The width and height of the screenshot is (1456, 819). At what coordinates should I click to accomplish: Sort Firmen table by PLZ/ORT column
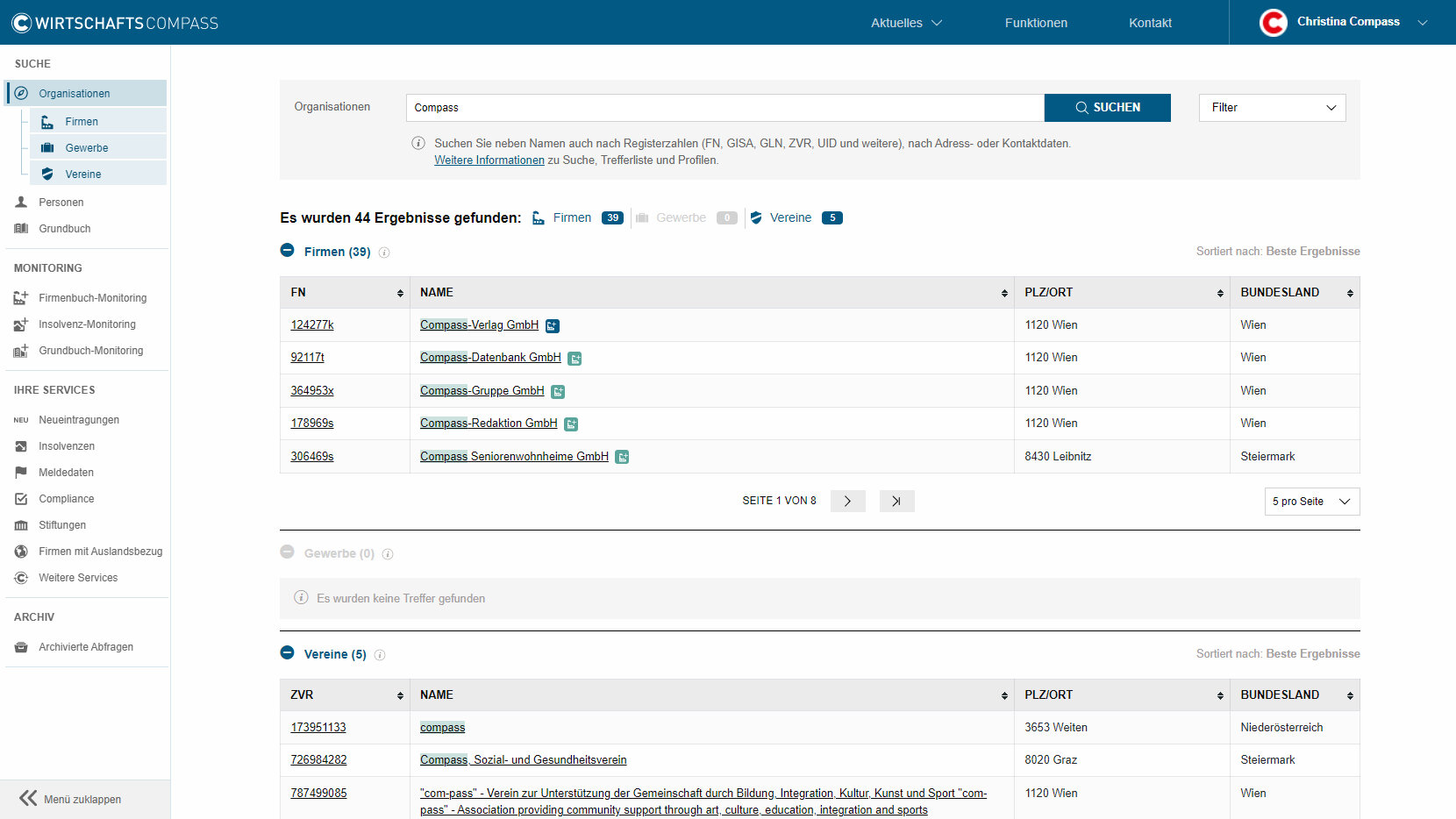pos(1220,293)
